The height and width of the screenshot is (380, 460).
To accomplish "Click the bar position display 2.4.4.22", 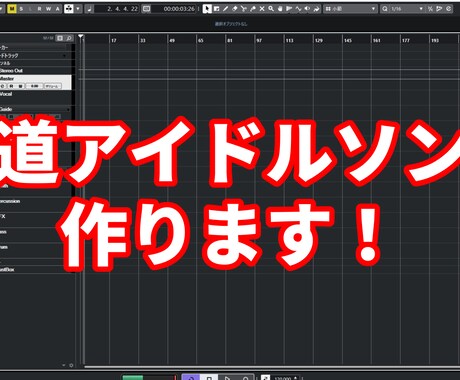I will (117, 9).
